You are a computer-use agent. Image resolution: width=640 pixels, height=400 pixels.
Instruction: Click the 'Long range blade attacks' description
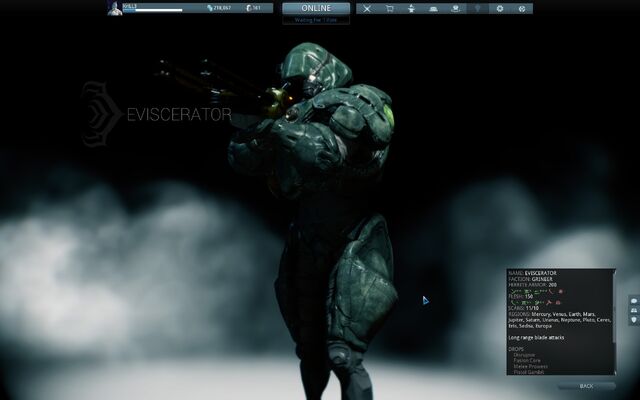(x=536, y=338)
